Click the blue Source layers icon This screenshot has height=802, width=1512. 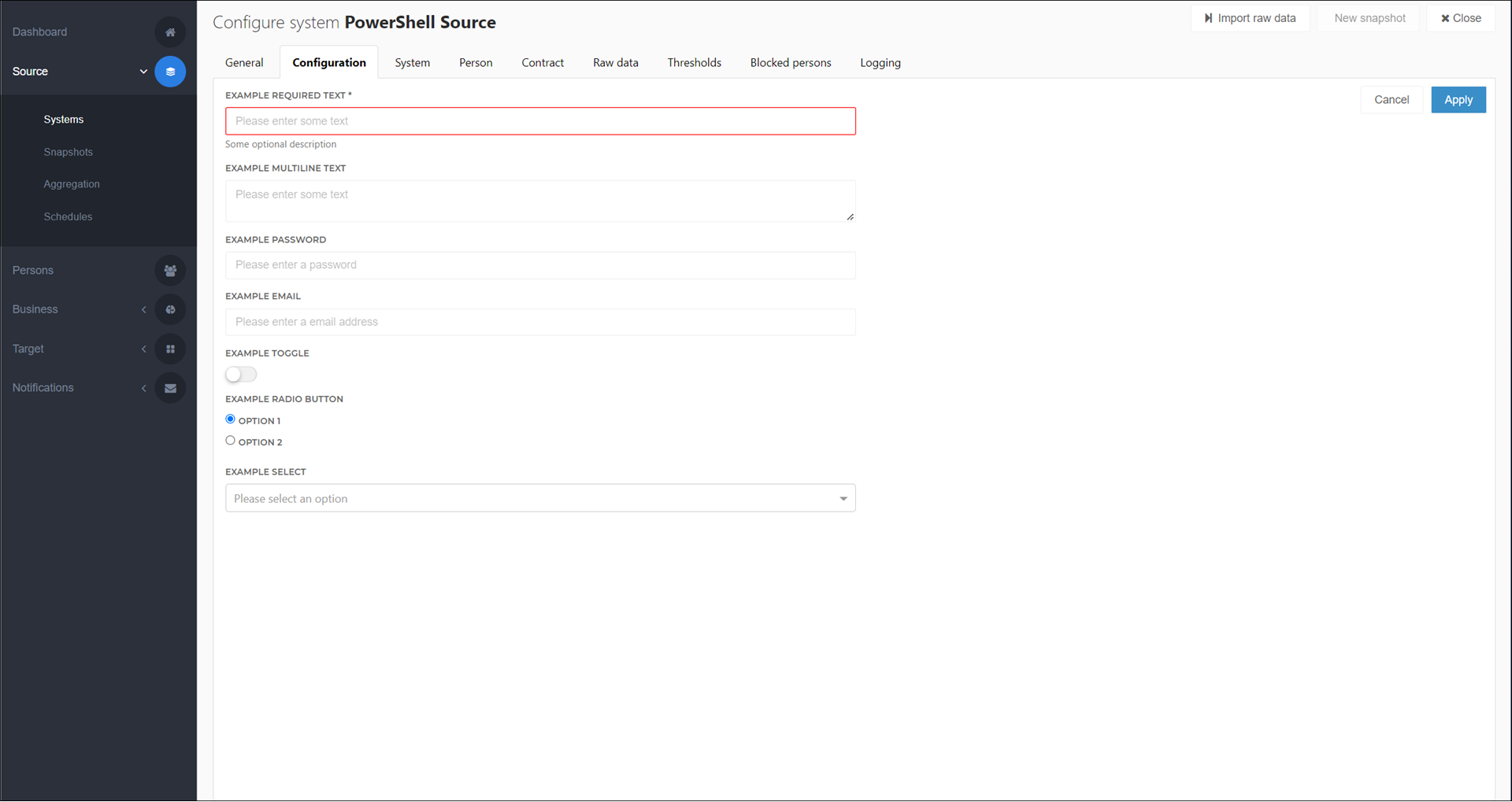coord(170,72)
